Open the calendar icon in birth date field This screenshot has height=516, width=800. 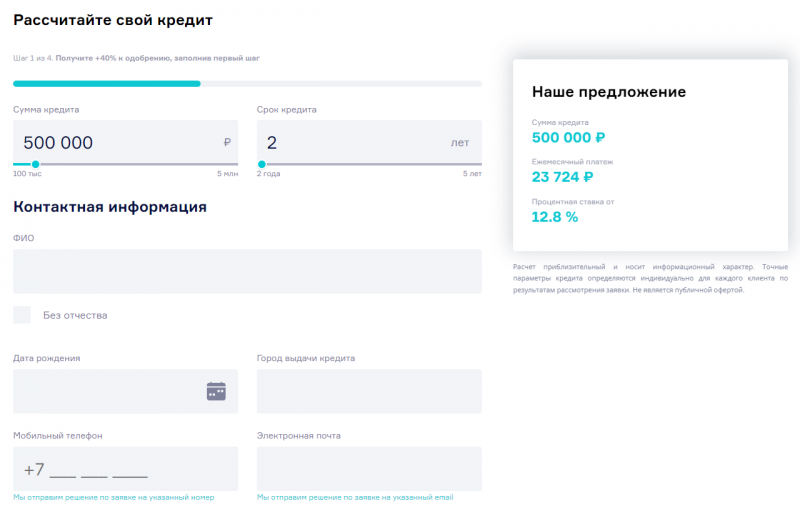[216, 391]
